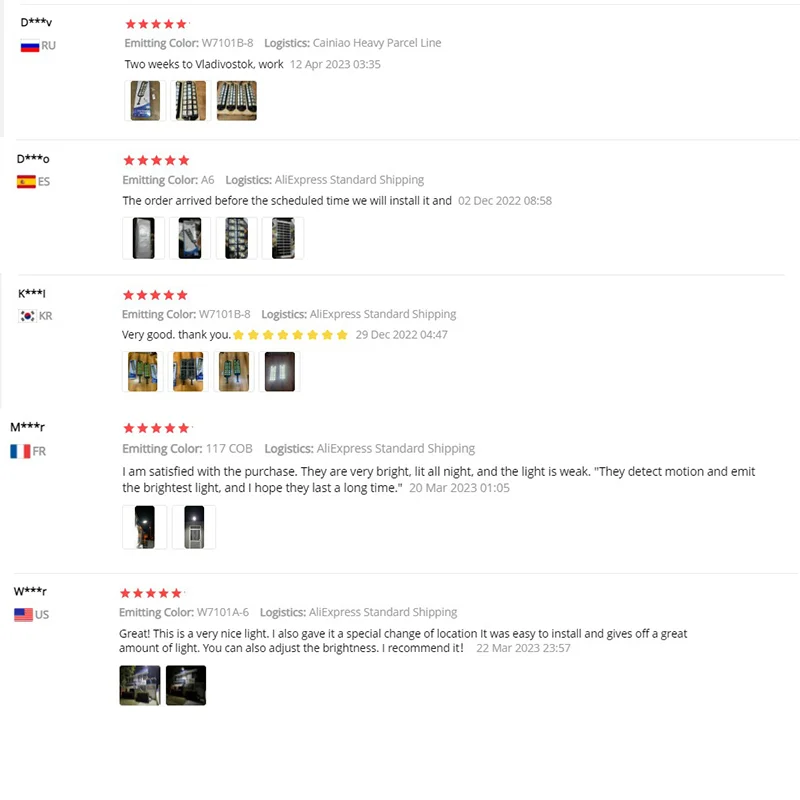Open second photo in M***r's review
This screenshot has height=800, width=800.
(194, 527)
